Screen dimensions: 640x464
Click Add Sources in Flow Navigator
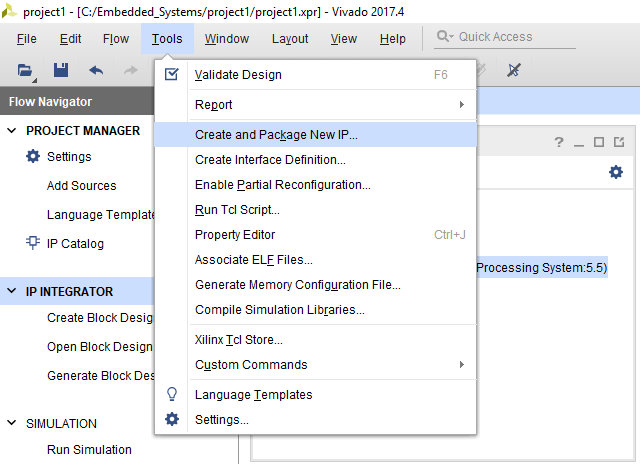click(81, 186)
